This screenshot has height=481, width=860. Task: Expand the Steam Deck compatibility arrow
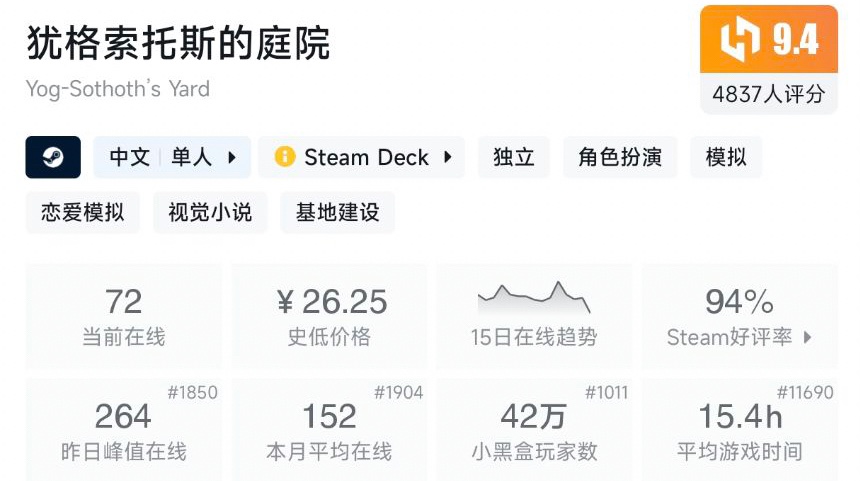point(447,157)
